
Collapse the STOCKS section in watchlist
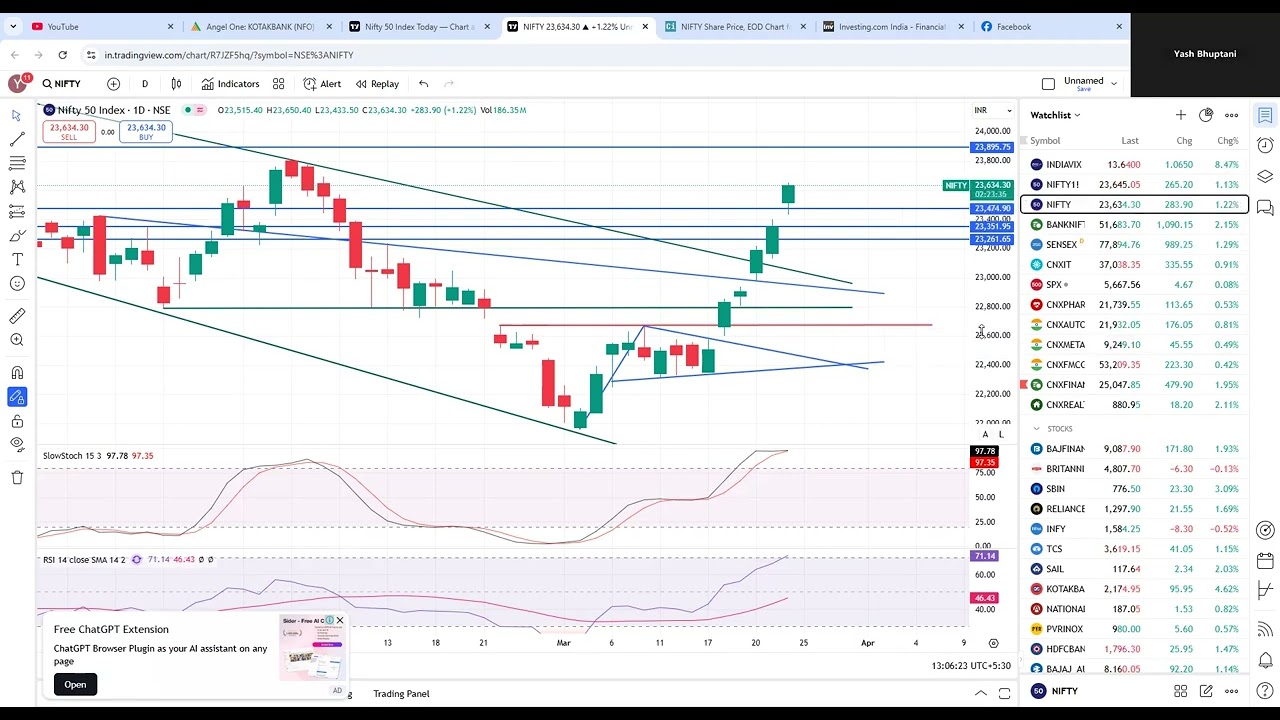(x=1036, y=429)
